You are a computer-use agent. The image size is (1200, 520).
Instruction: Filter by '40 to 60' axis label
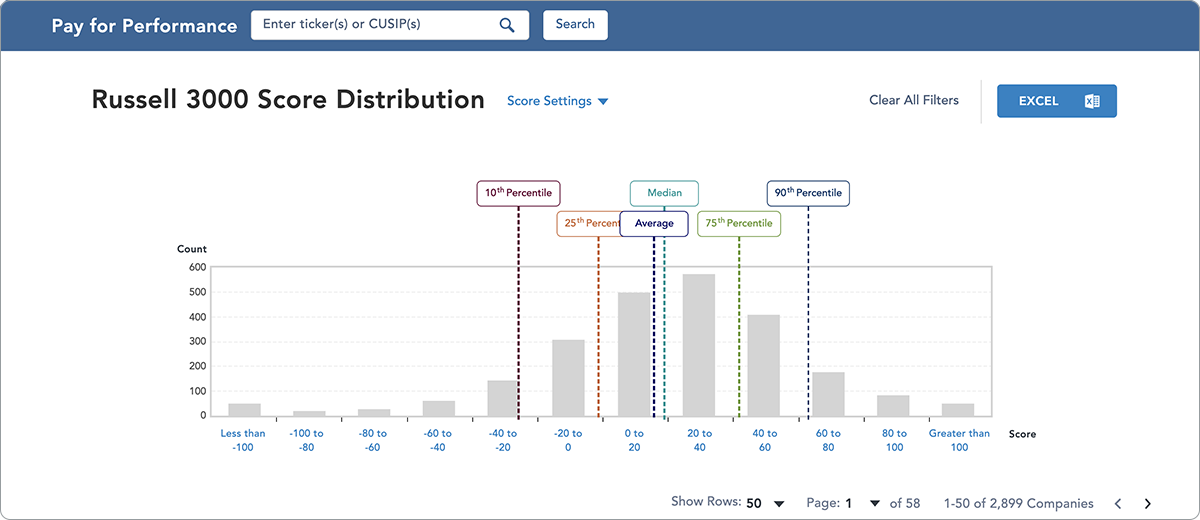(x=764, y=440)
